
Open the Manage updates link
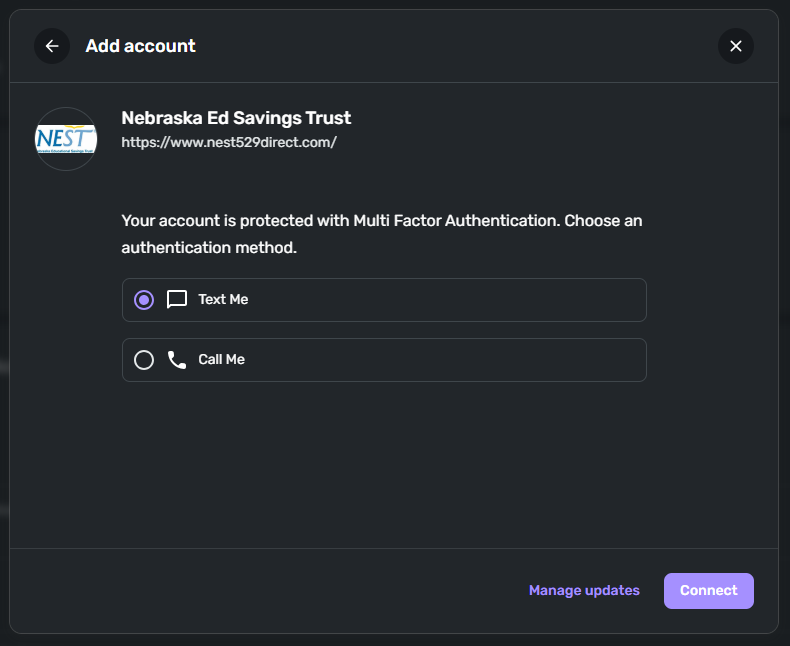584,591
